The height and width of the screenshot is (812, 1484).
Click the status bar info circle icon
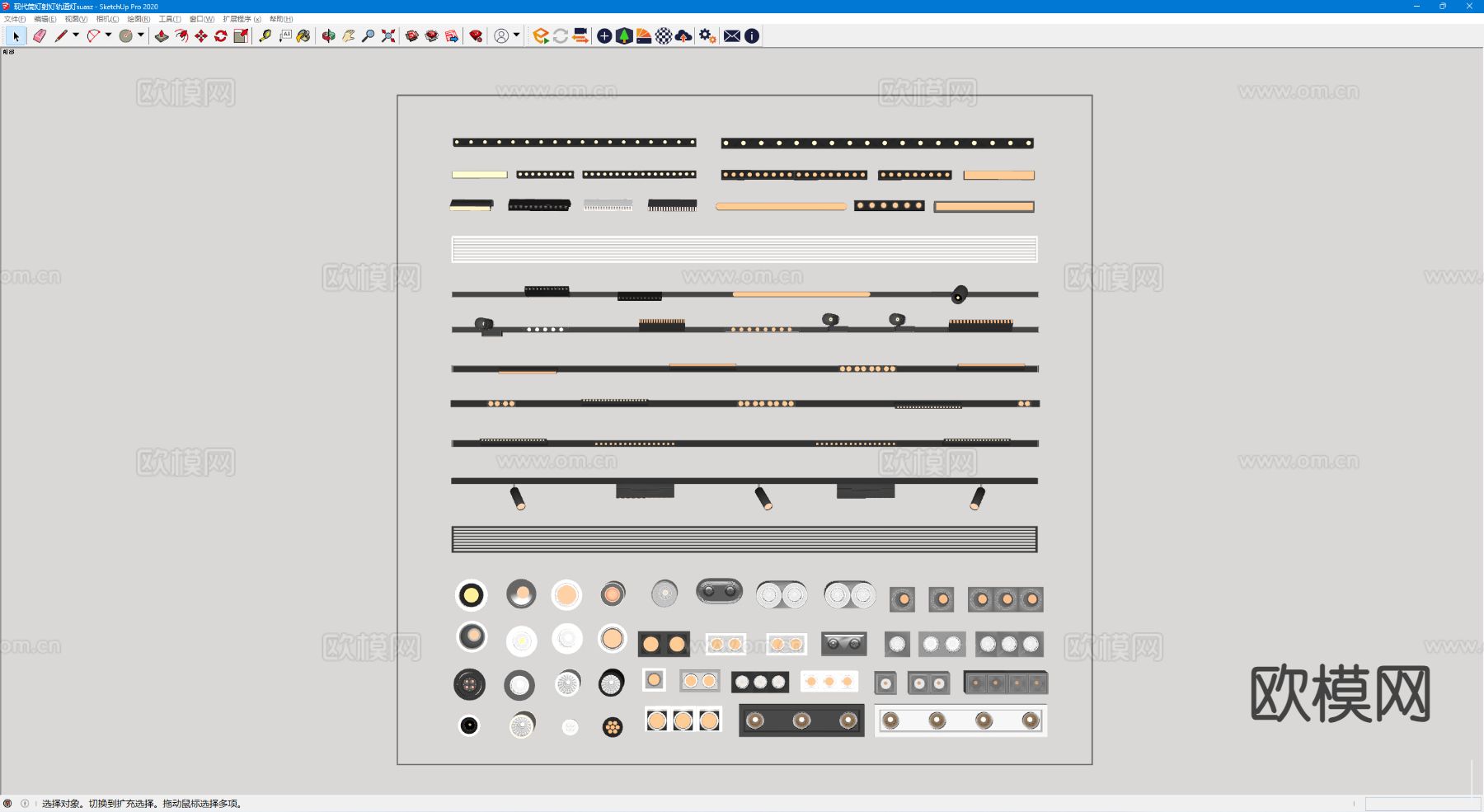(x=25, y=804)
